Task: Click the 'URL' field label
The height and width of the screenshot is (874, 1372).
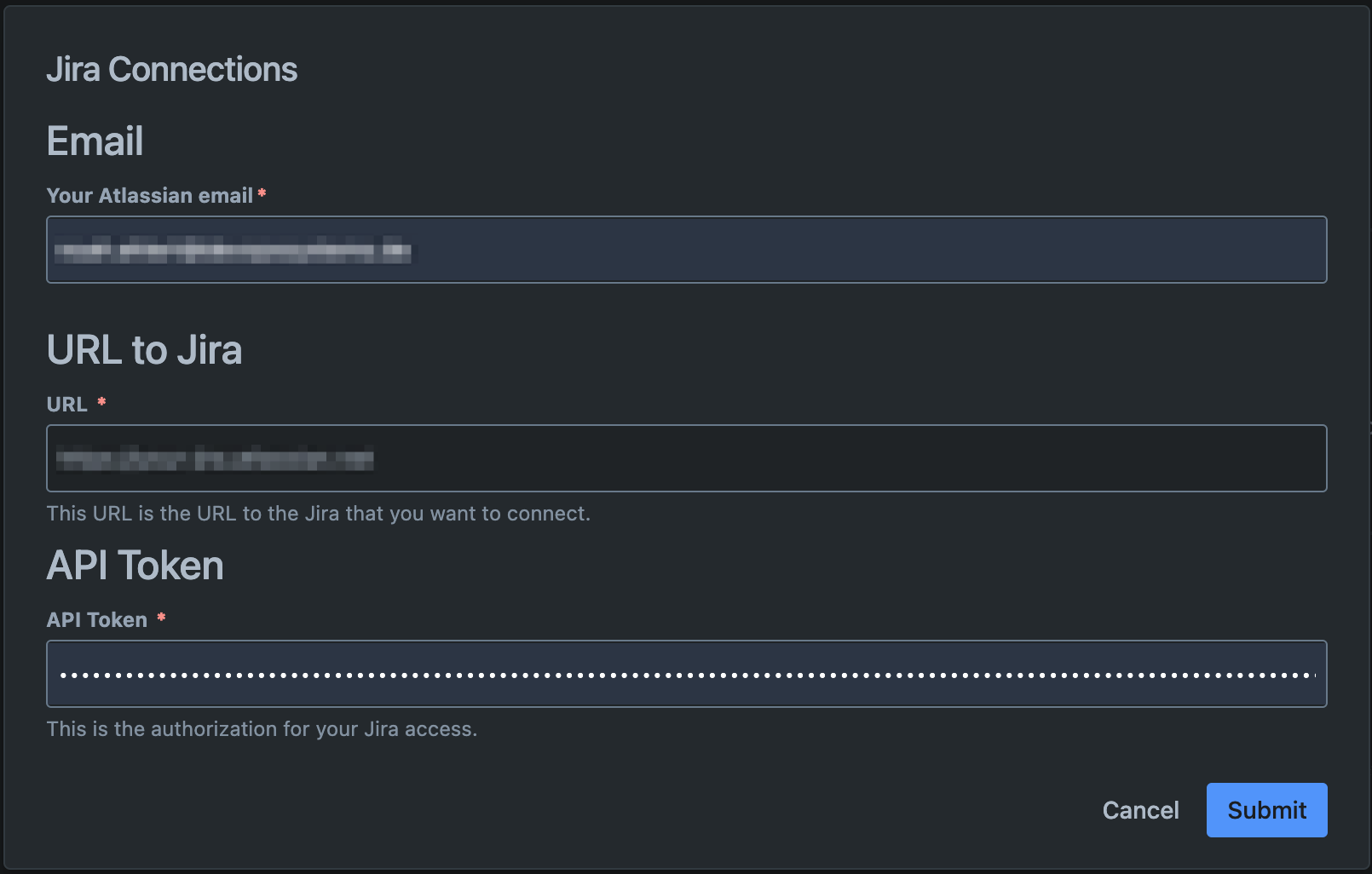Action: (x=67, y=405)
